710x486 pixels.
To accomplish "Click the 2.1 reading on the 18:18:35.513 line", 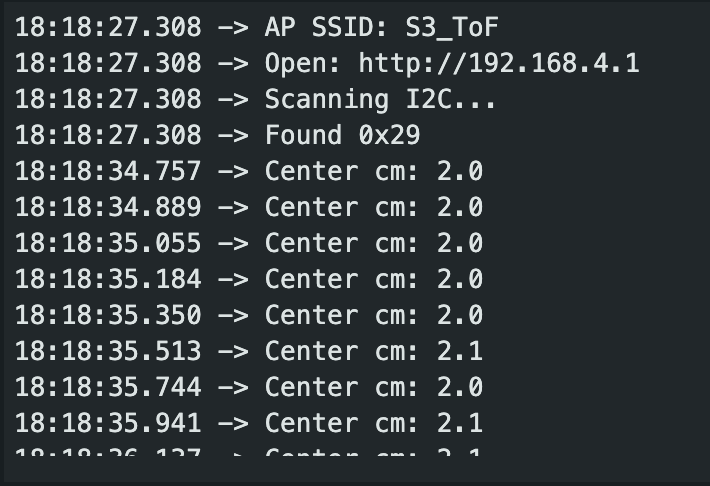I will (460, 351).
